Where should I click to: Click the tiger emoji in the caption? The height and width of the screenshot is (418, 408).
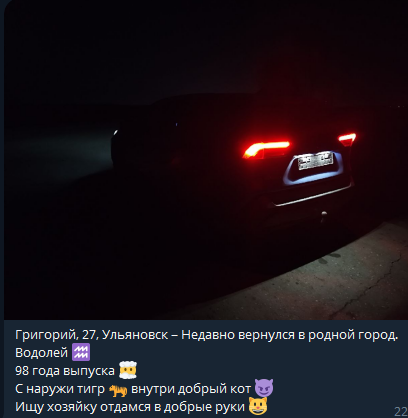point(118,389)
